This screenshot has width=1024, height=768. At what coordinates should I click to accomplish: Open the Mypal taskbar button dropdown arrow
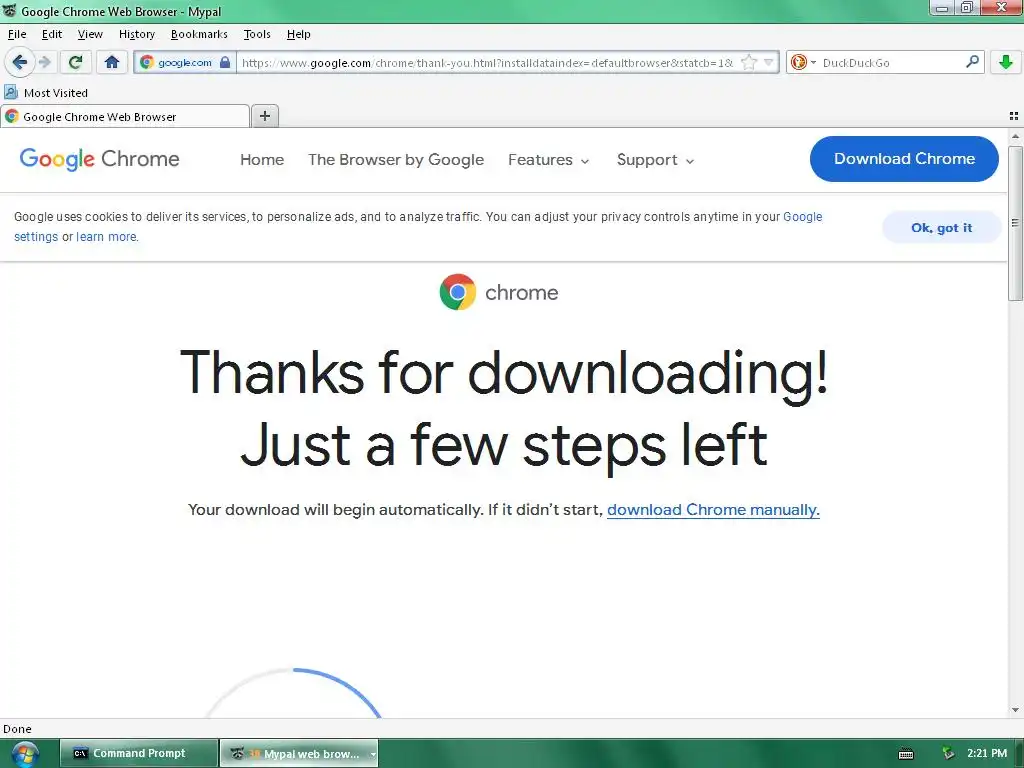click(373, 754)
